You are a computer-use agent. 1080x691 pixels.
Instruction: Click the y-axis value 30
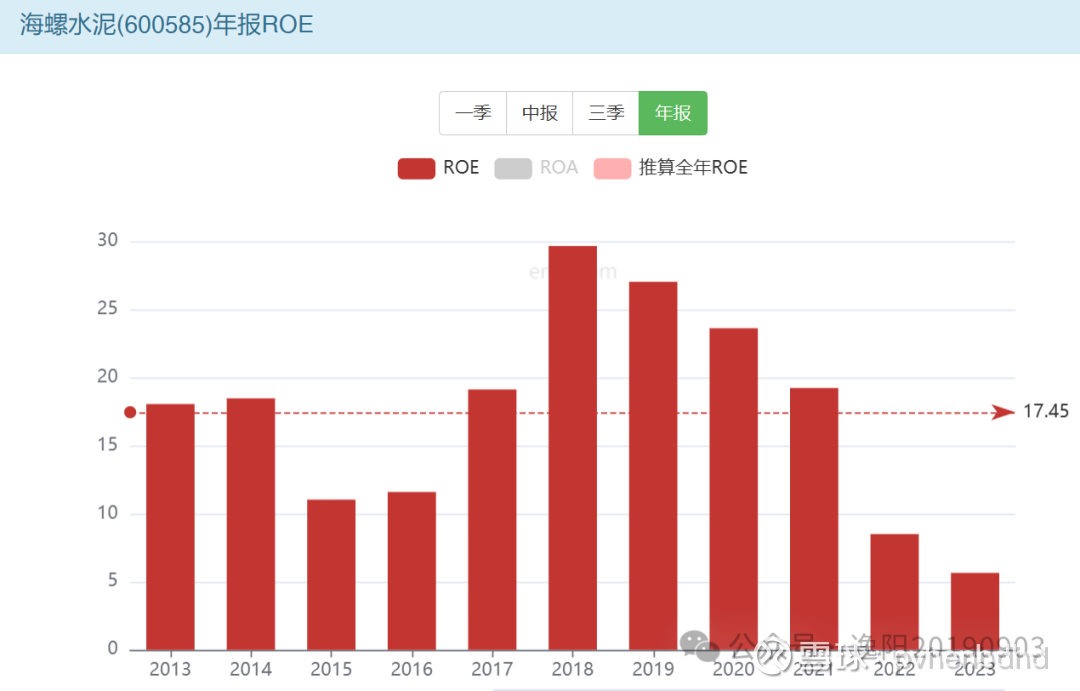pos(107,240)
